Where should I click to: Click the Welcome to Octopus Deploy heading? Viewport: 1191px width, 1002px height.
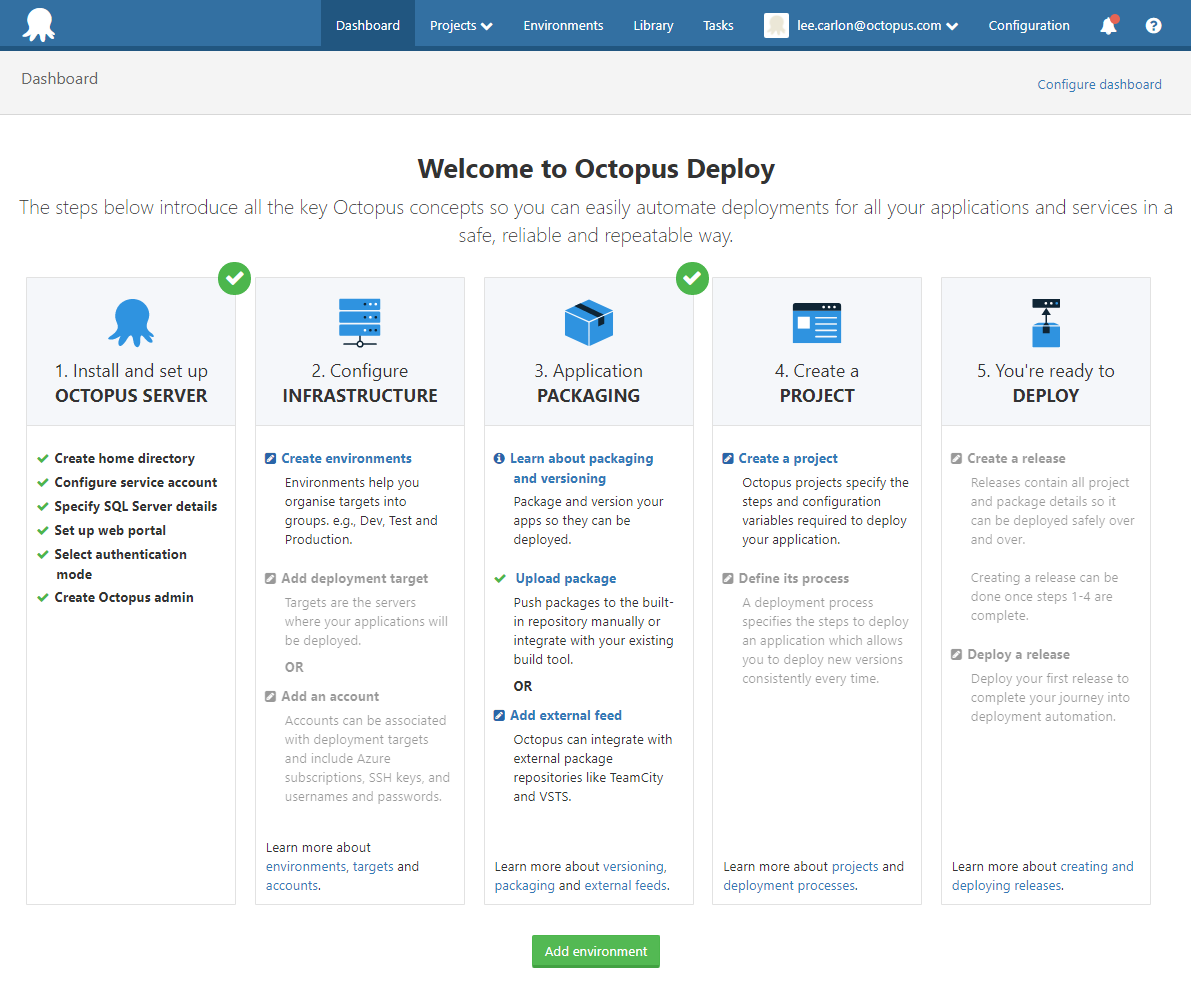pos(596,169)
